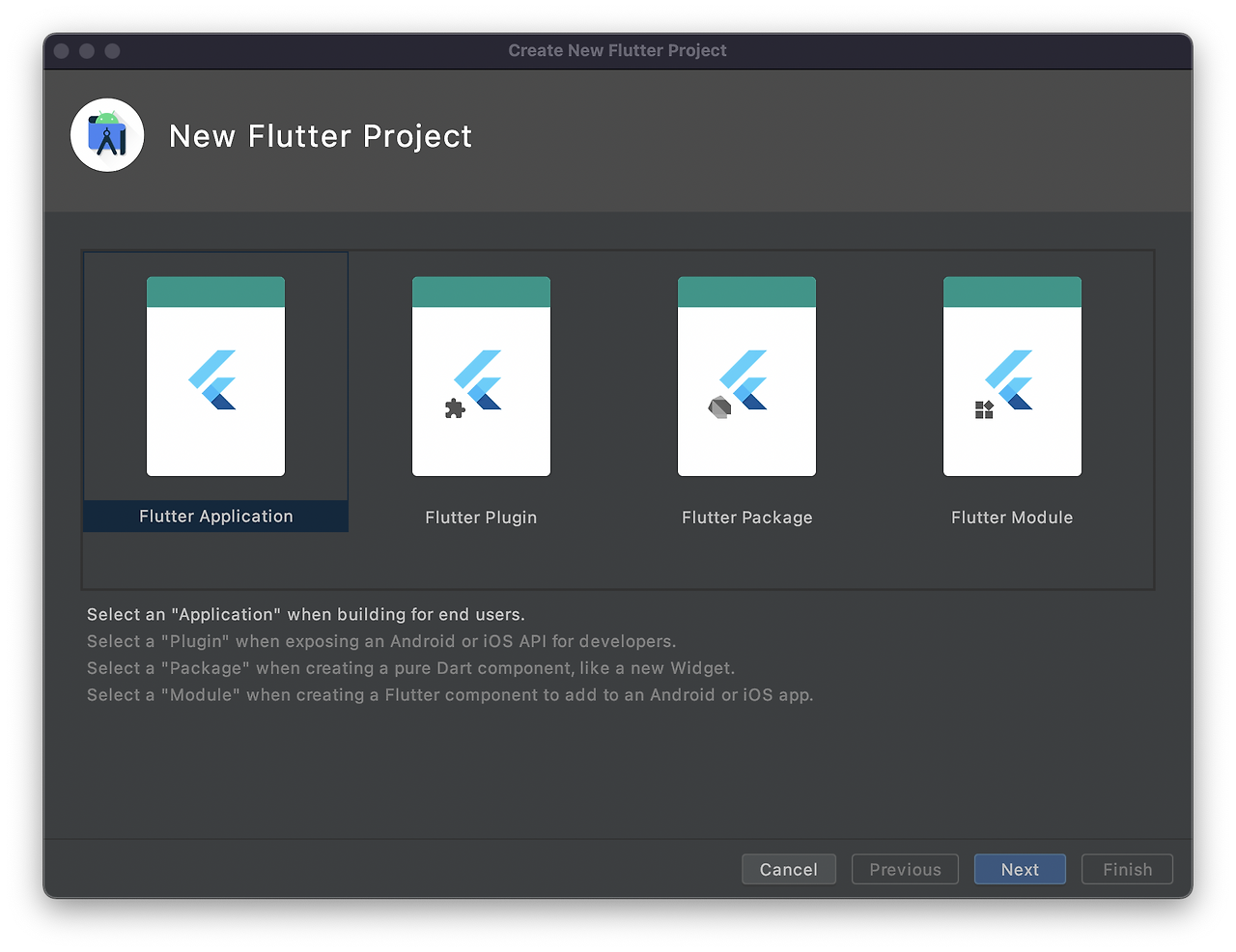
Task: Click the Flutter Plugin label
Action: (x=481, y=518)
